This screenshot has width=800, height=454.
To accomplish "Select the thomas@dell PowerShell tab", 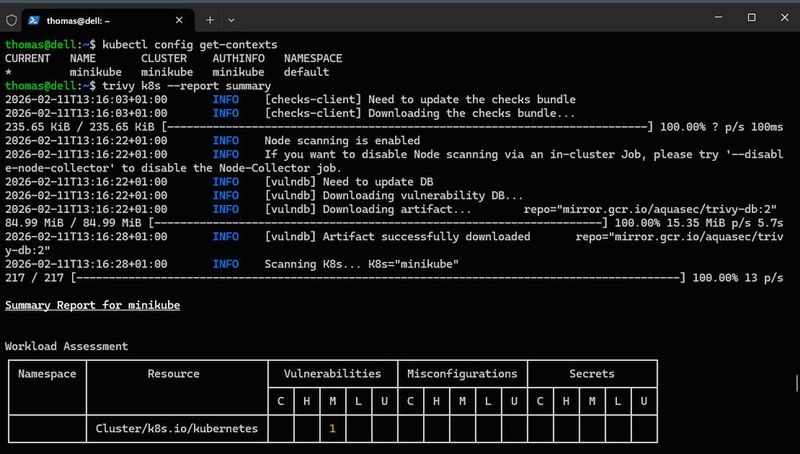I will (x=108, y=20).
